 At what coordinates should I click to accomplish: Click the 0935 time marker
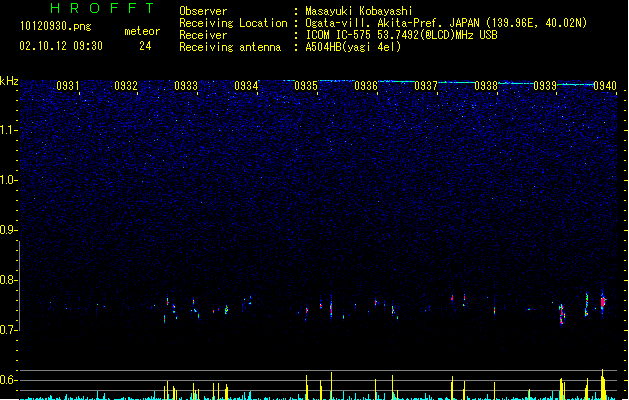coord(306,86)
